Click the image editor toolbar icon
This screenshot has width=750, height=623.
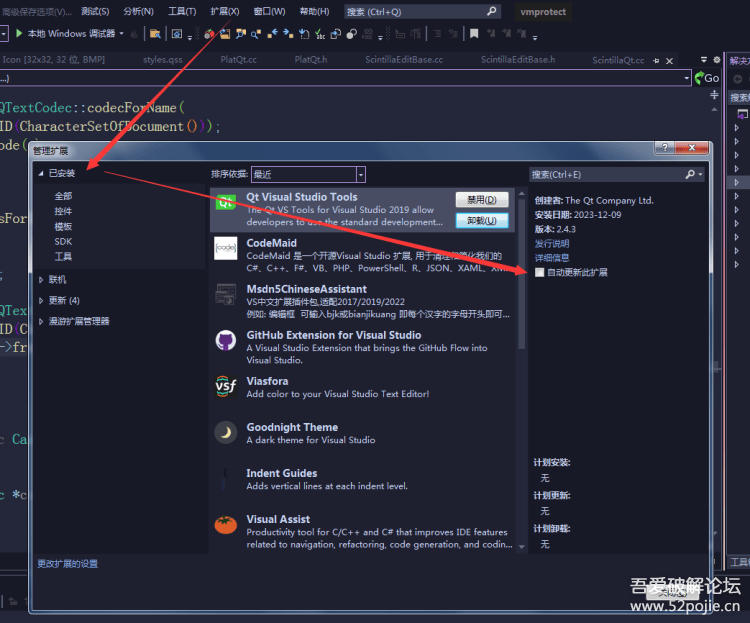click(177, 33)
